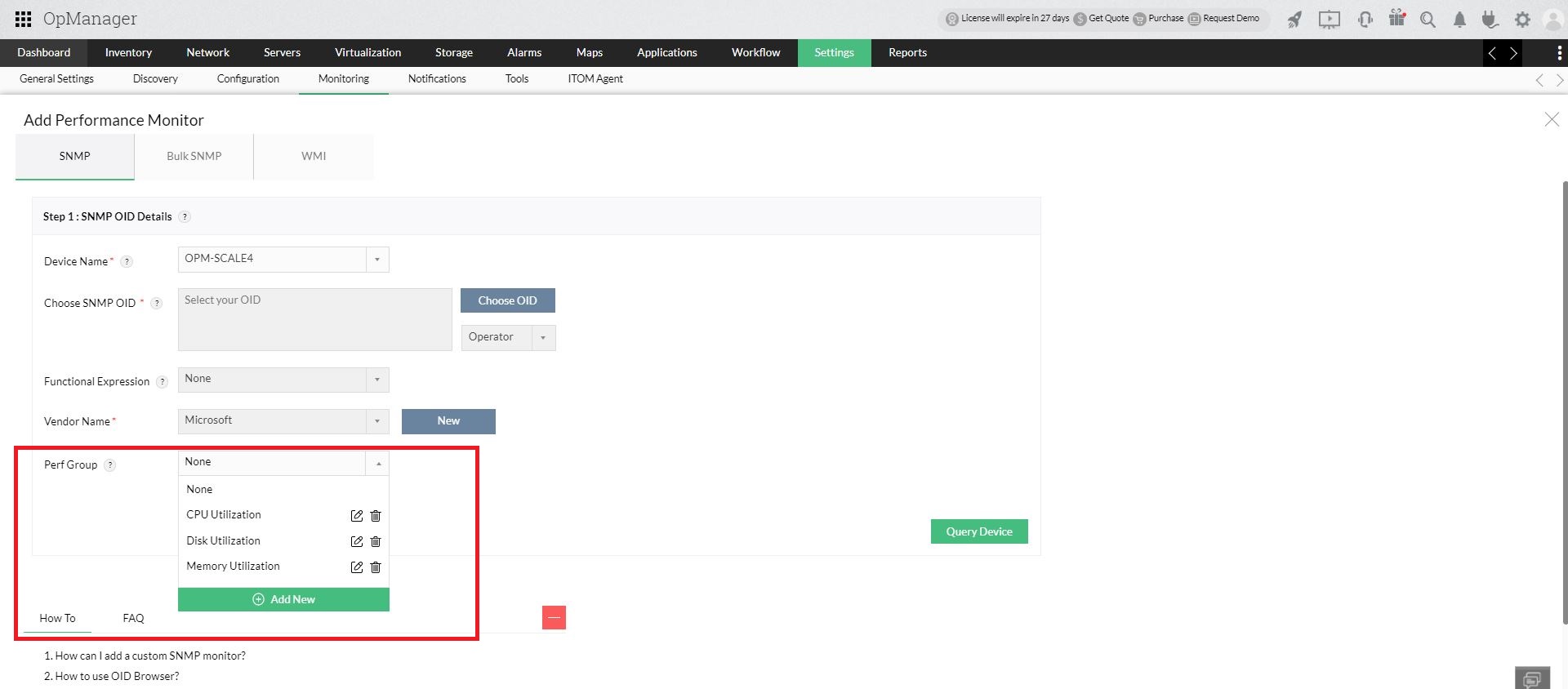Delete the Disk Utilization perf group
The width and height of the screenshot is (1568, 689).
(376, 541)
